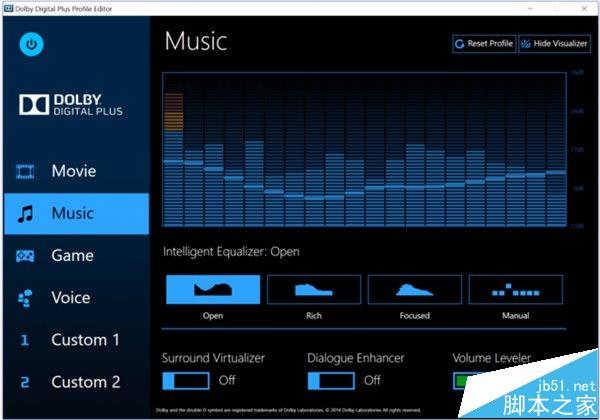600x420 pixels.
Task: Switch to the Music profile label
Action: (x=73, y=213)
